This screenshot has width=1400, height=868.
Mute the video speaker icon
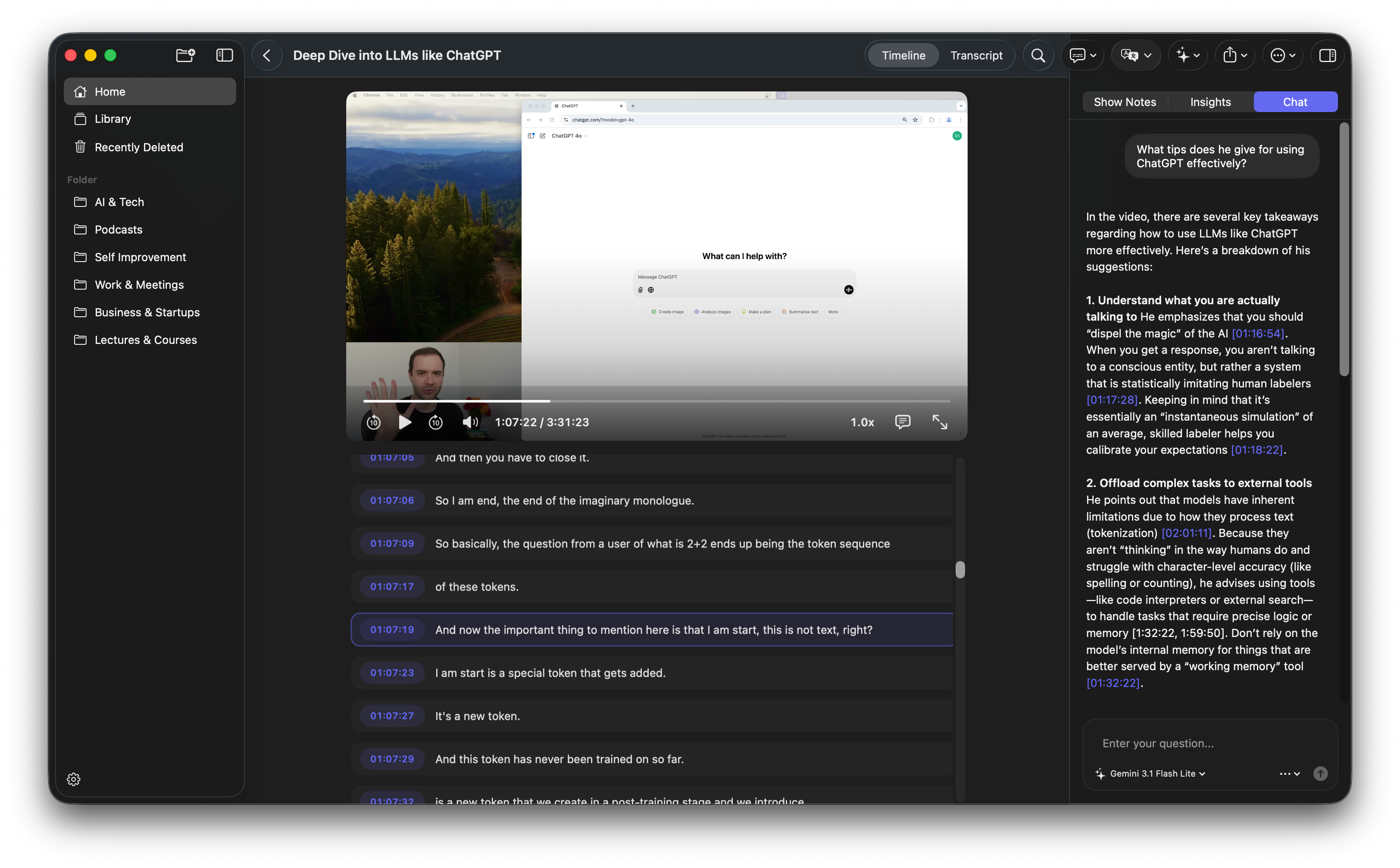coord(470,422)
